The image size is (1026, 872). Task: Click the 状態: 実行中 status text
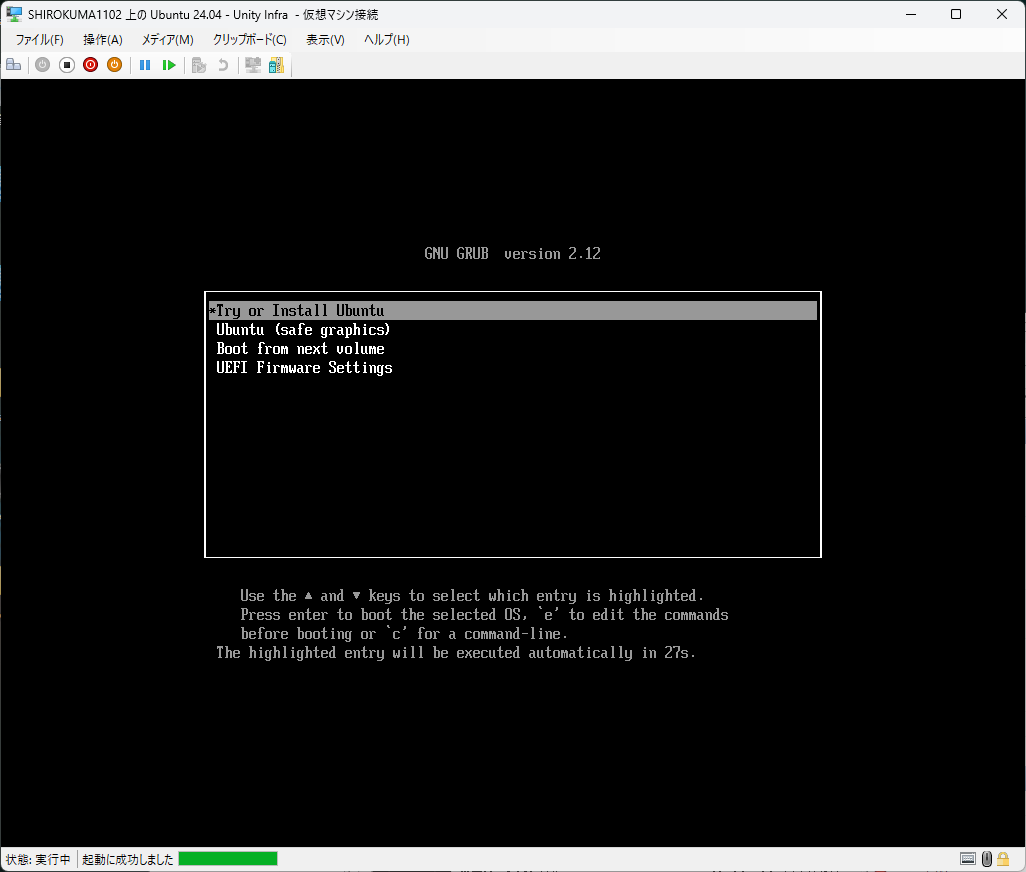pos(38,859)
